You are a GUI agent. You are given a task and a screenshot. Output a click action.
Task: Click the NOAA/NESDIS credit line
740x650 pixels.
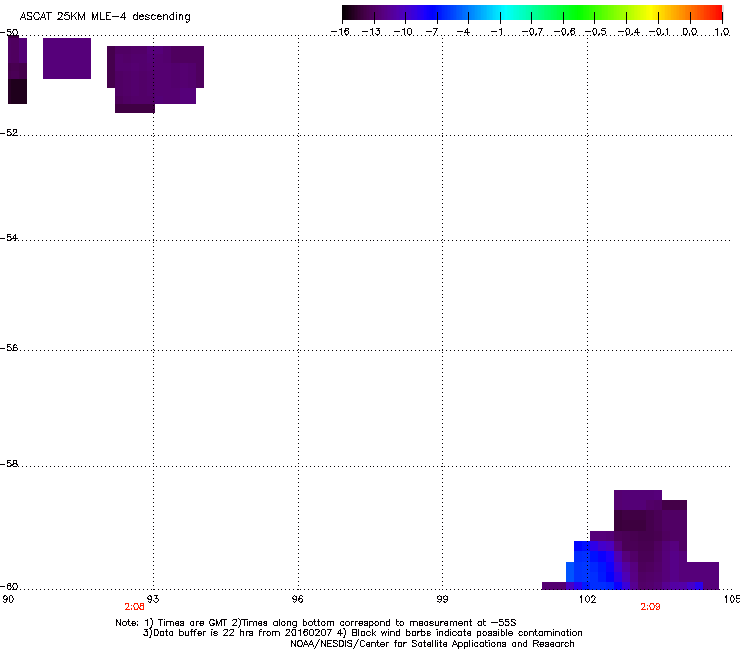tap(432, 644)
